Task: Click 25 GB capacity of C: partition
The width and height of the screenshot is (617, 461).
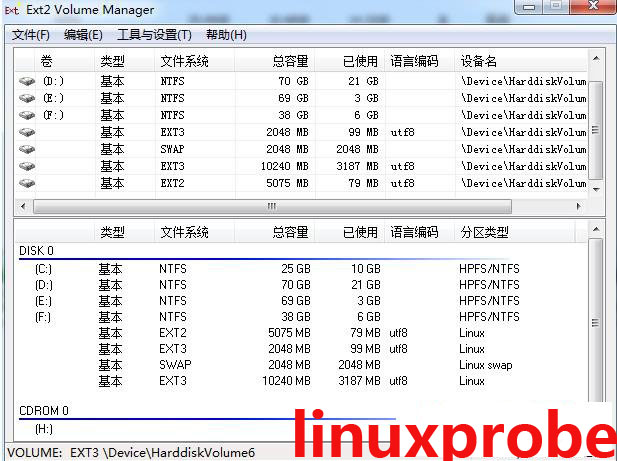Action: click(296, 269)
